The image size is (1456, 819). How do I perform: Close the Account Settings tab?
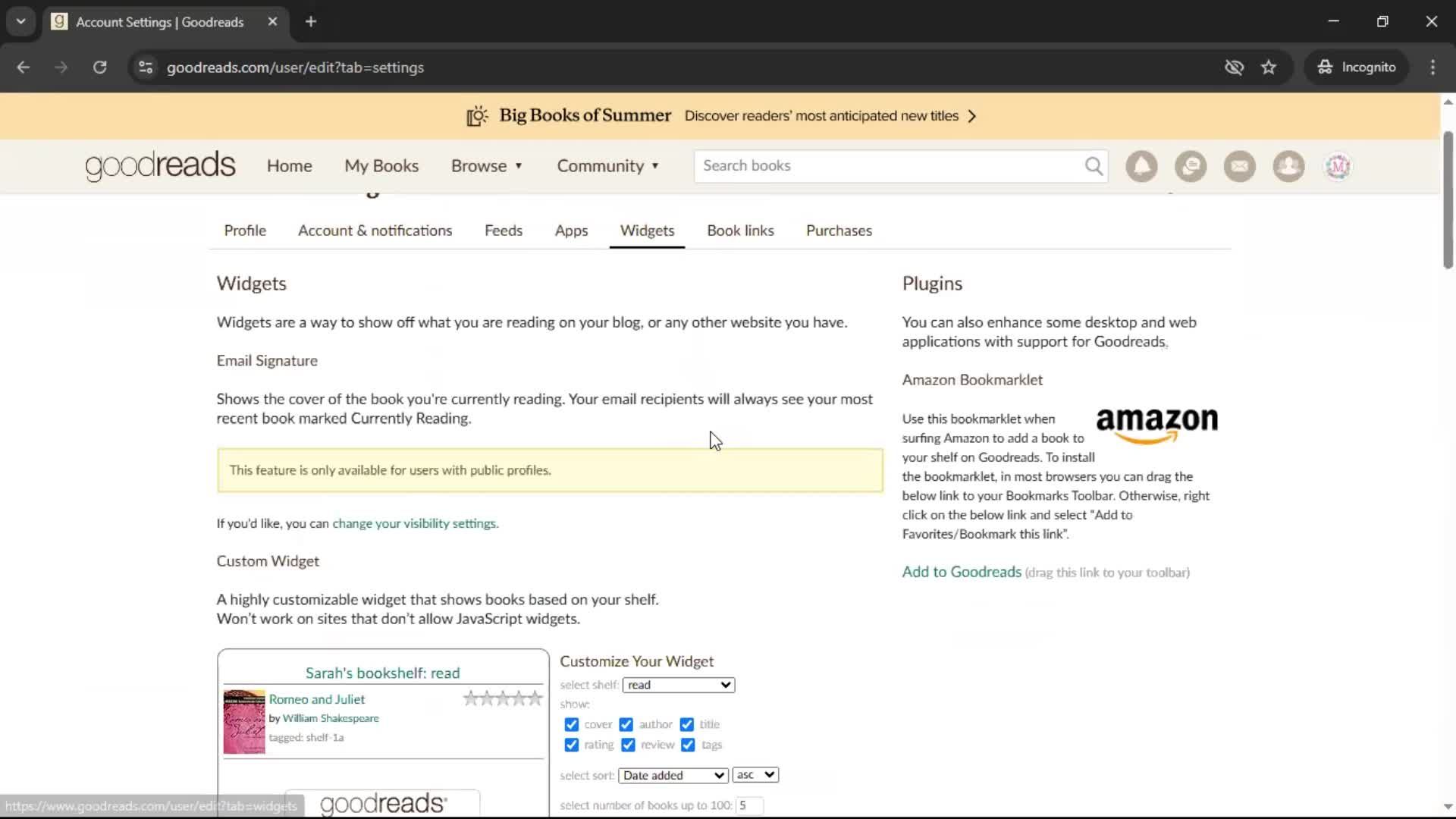[272, 22]
